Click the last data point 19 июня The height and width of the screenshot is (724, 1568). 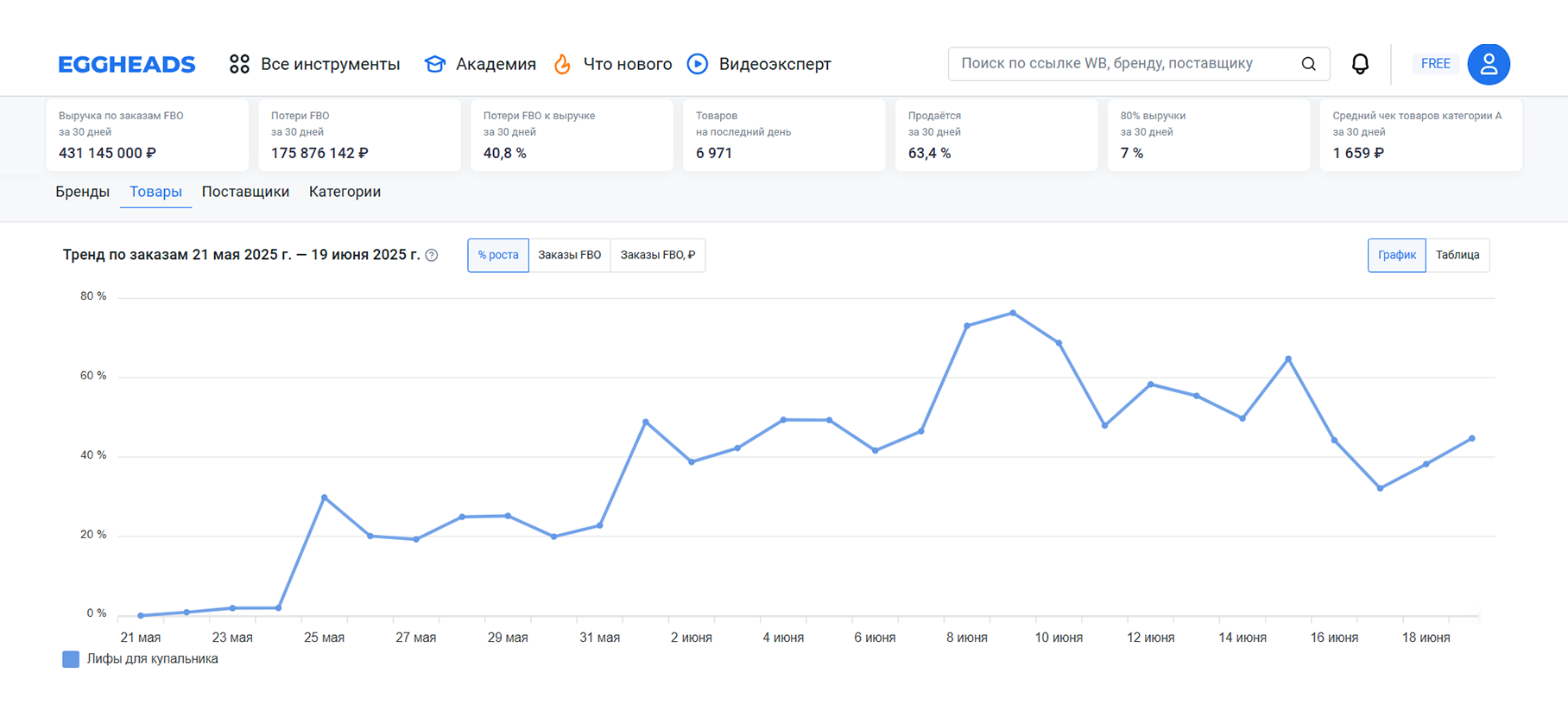[x=1472, y=439]
